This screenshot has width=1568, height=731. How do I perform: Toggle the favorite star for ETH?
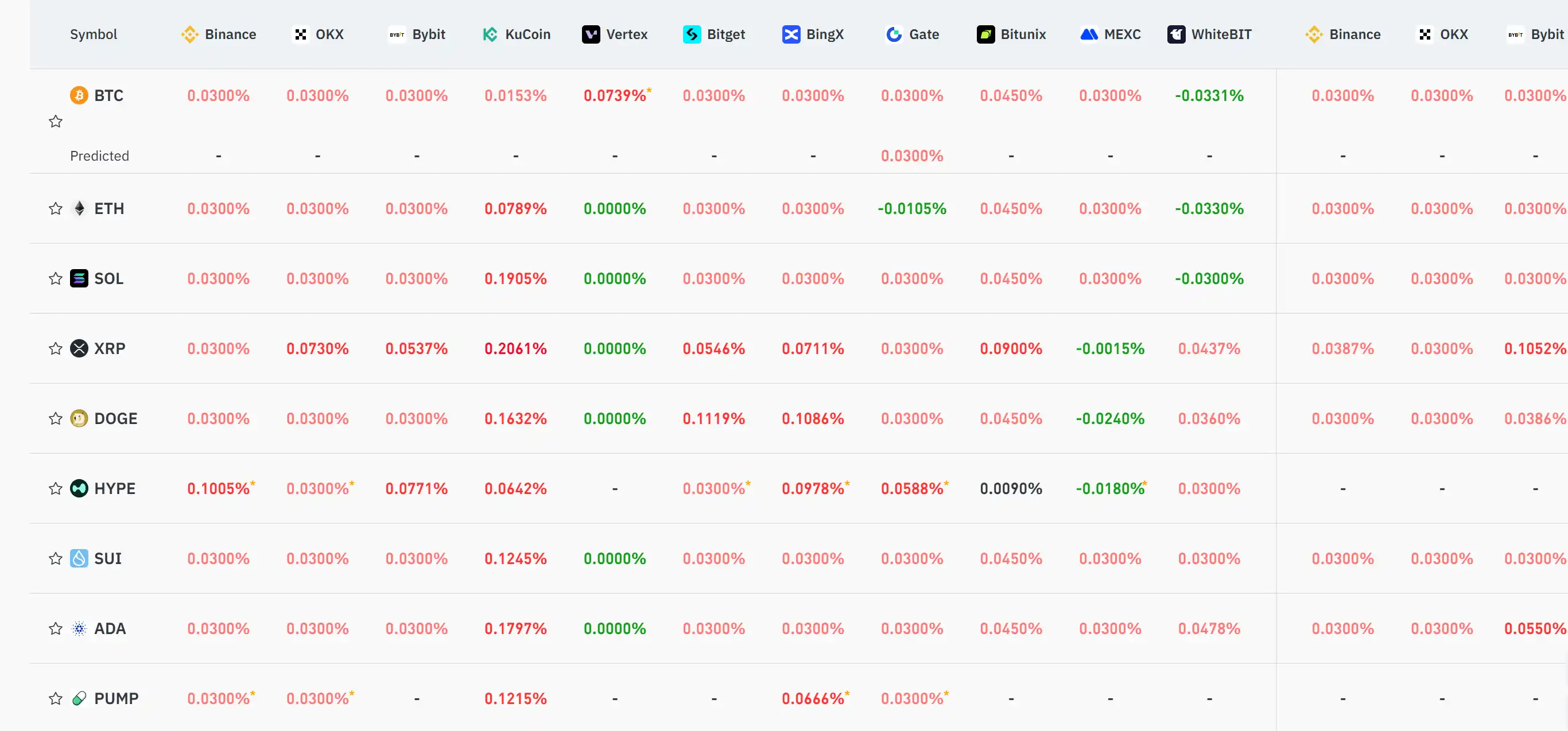56,209
